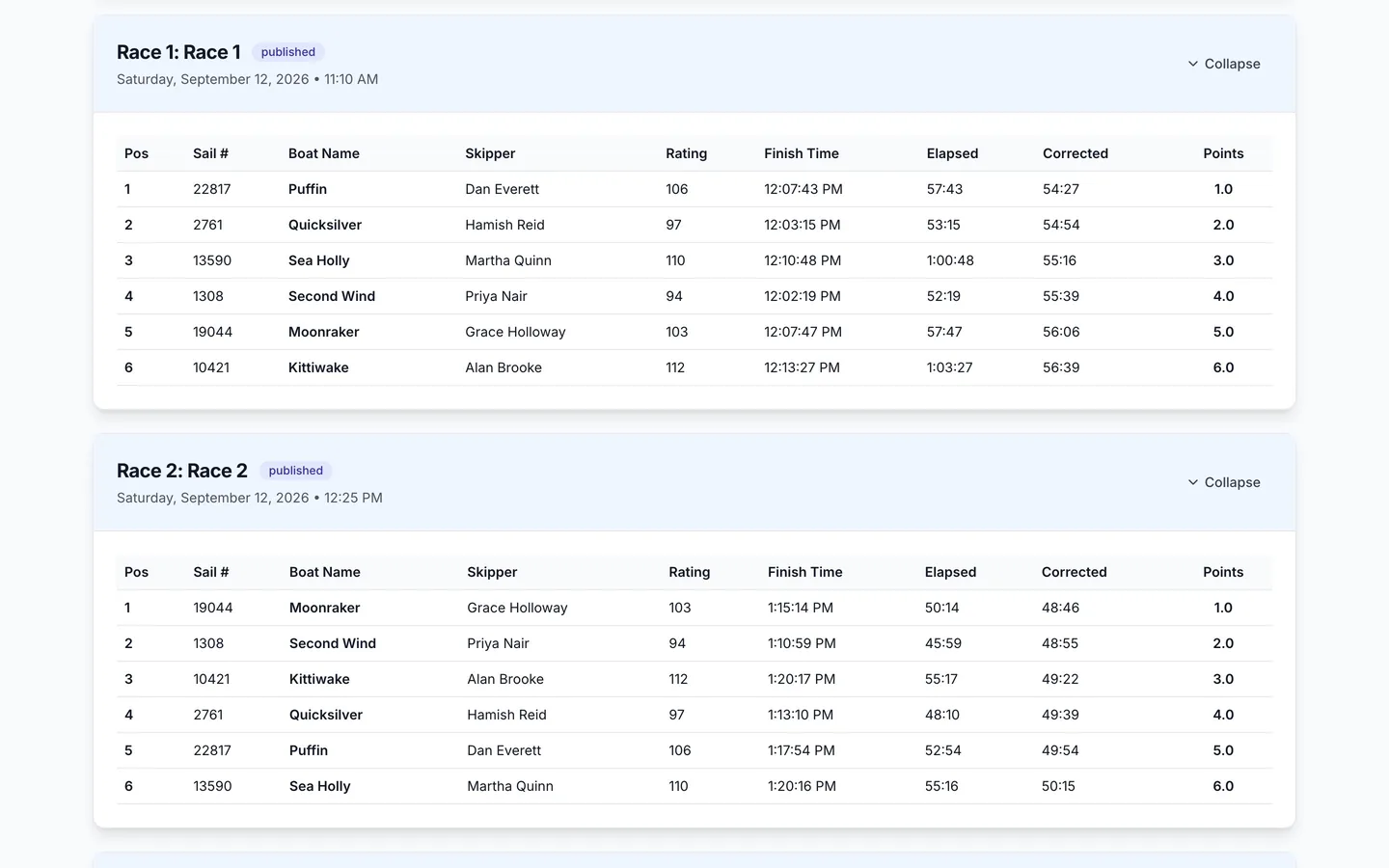Click skipper Martha Quinn in Race 1
Screen dimensions: 1389x868
[x=508, y=260]
